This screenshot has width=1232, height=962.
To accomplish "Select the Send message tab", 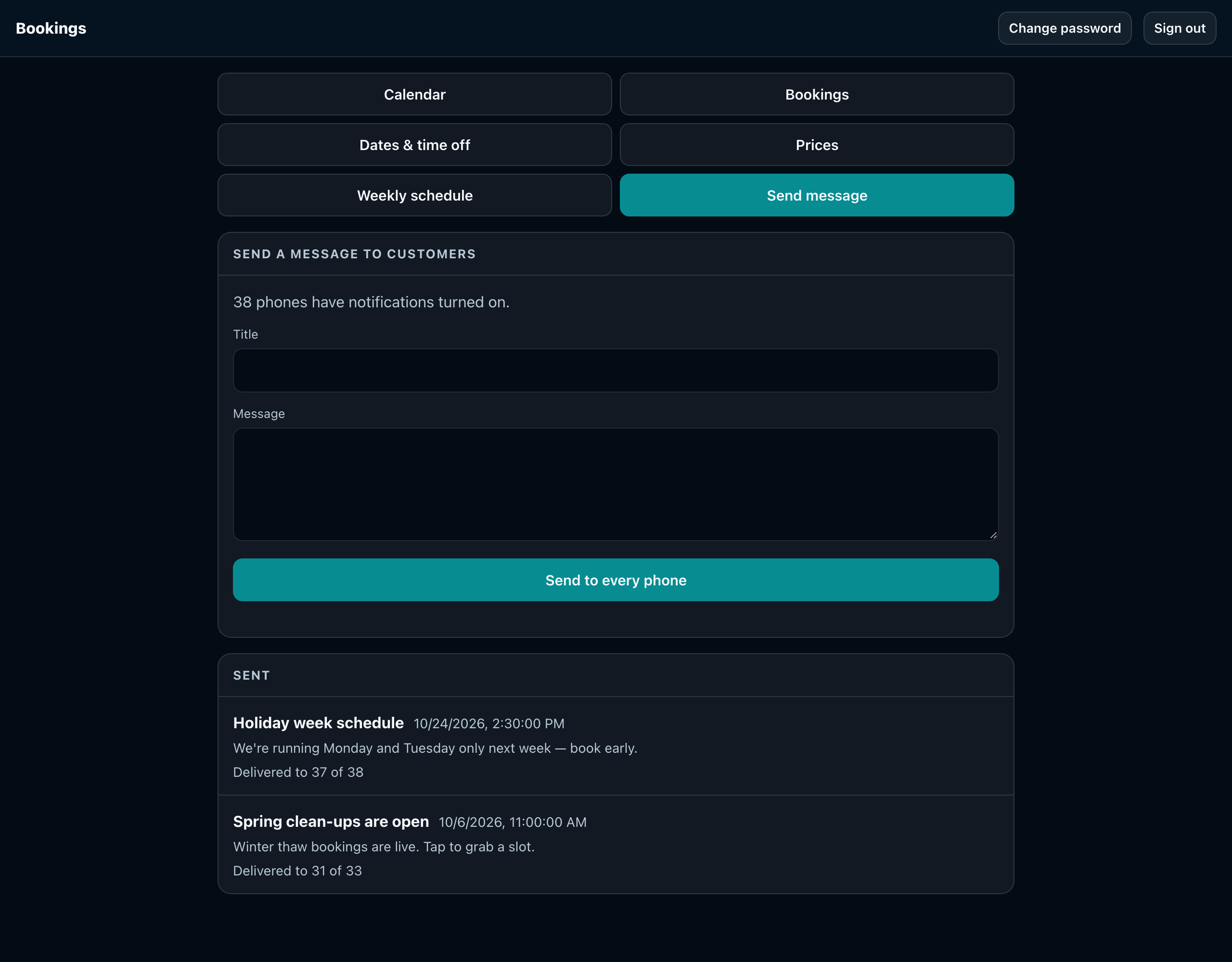I will point(817,195).
